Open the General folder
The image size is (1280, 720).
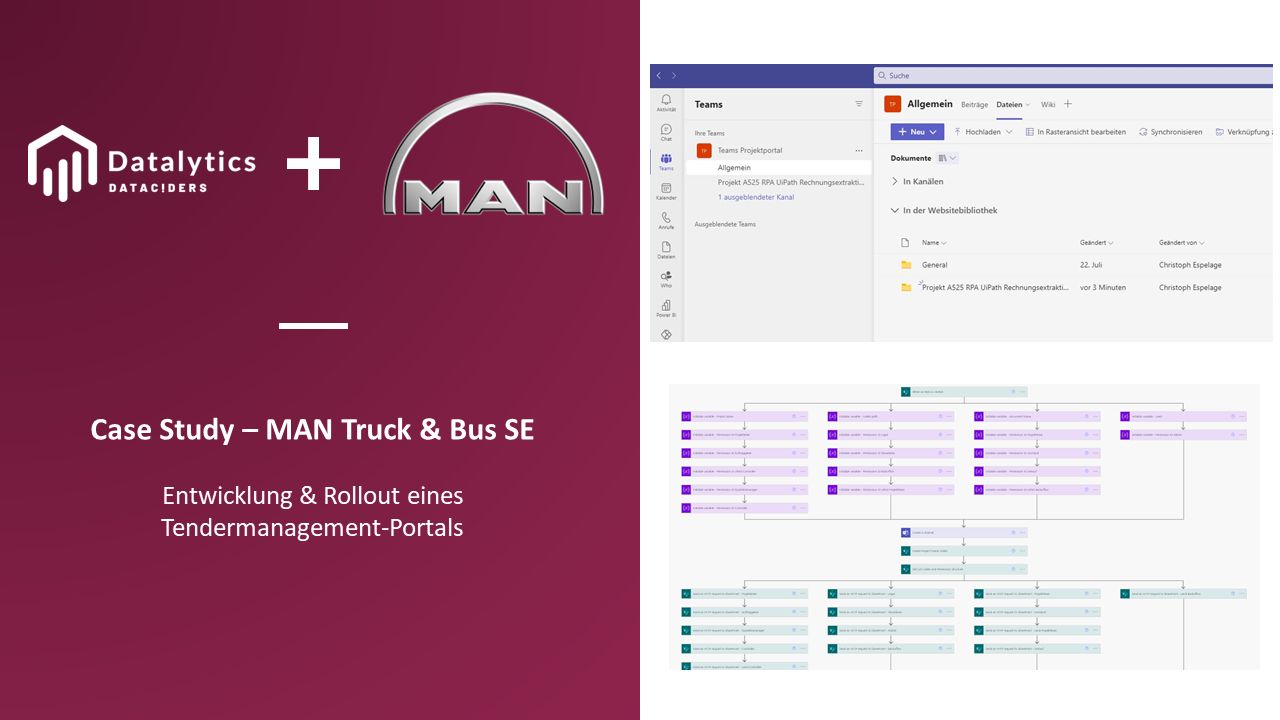(x=934, y=265)
